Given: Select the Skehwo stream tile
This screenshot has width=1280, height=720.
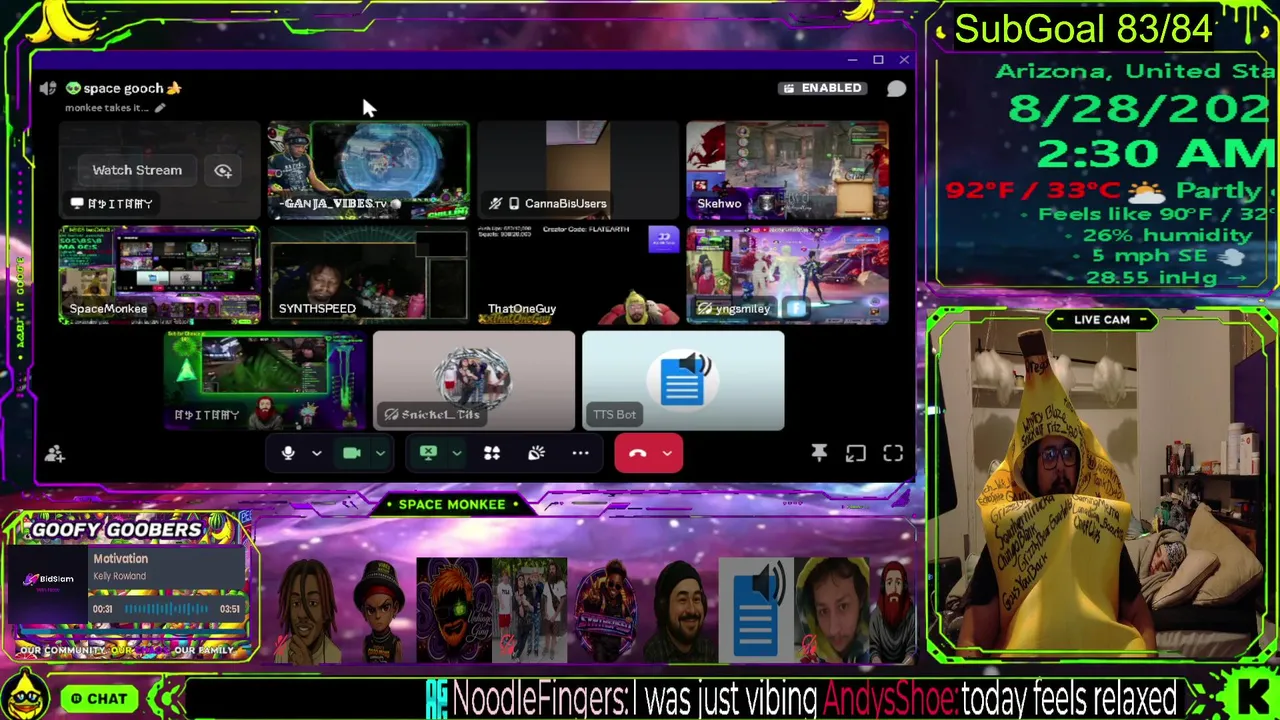Looking at the screenshot, I should 787,170.
